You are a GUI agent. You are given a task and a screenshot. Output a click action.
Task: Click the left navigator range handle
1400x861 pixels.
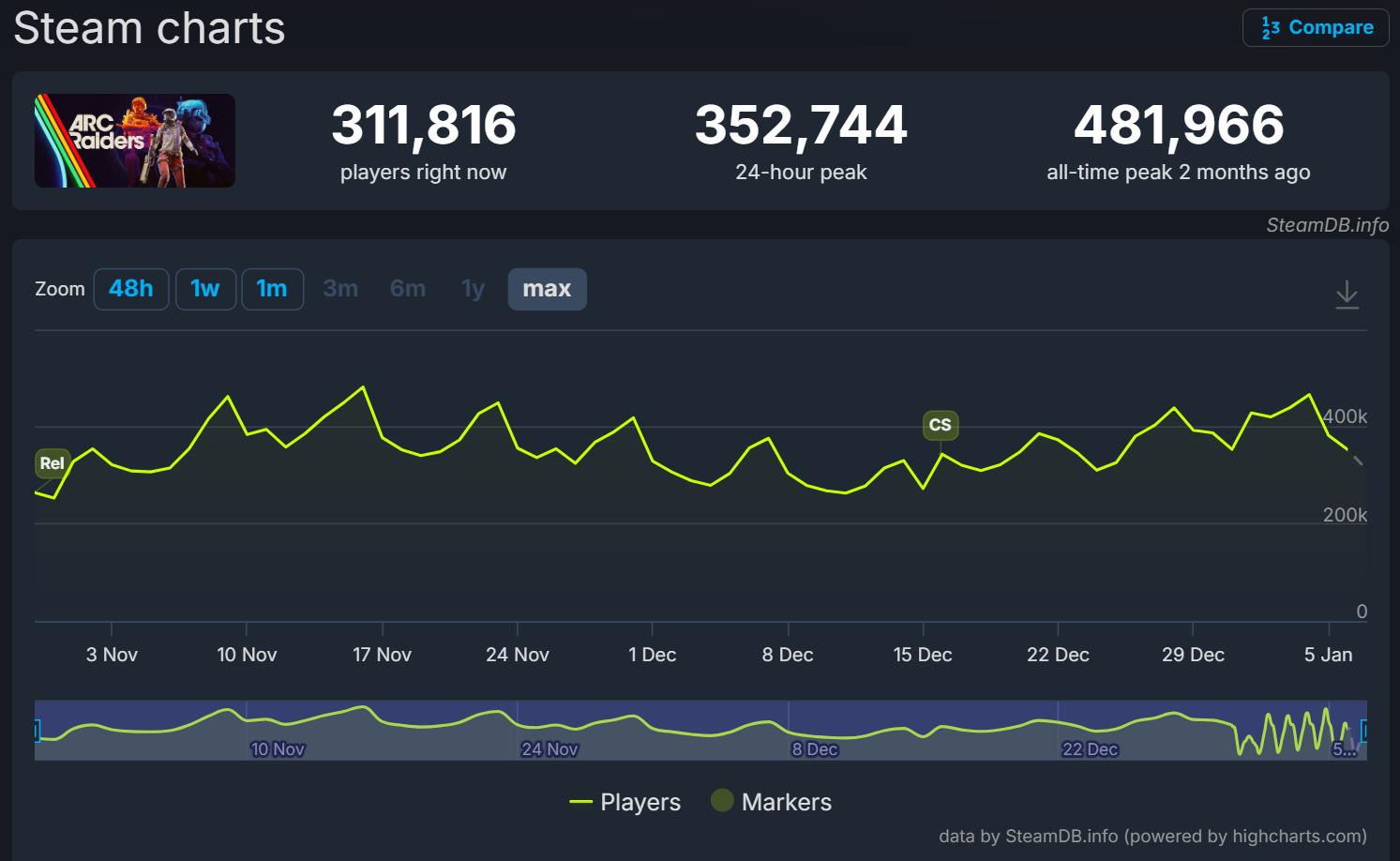point(37,730)
